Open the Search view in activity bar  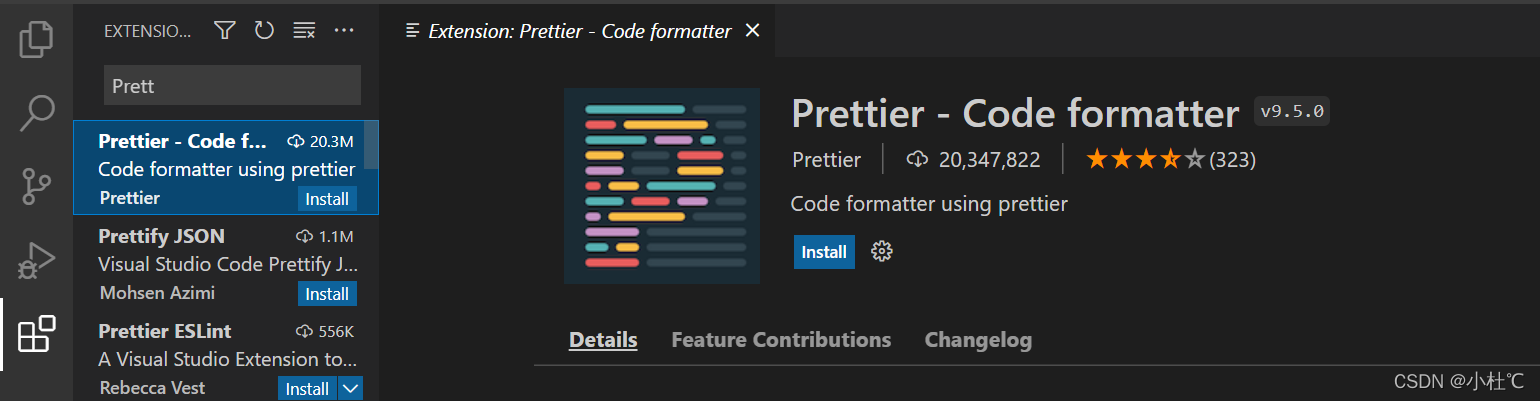[36, 113]
